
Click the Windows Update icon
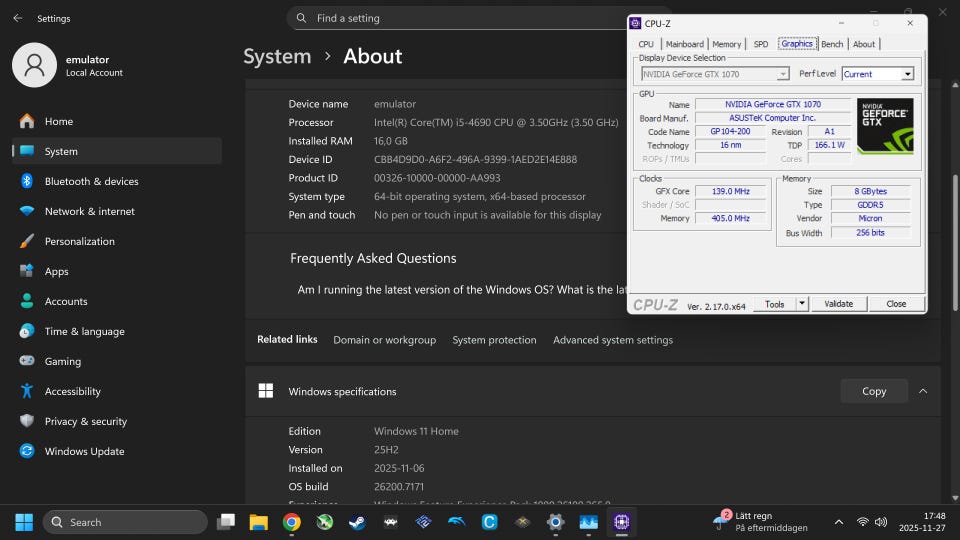click(x=26, y=451)
